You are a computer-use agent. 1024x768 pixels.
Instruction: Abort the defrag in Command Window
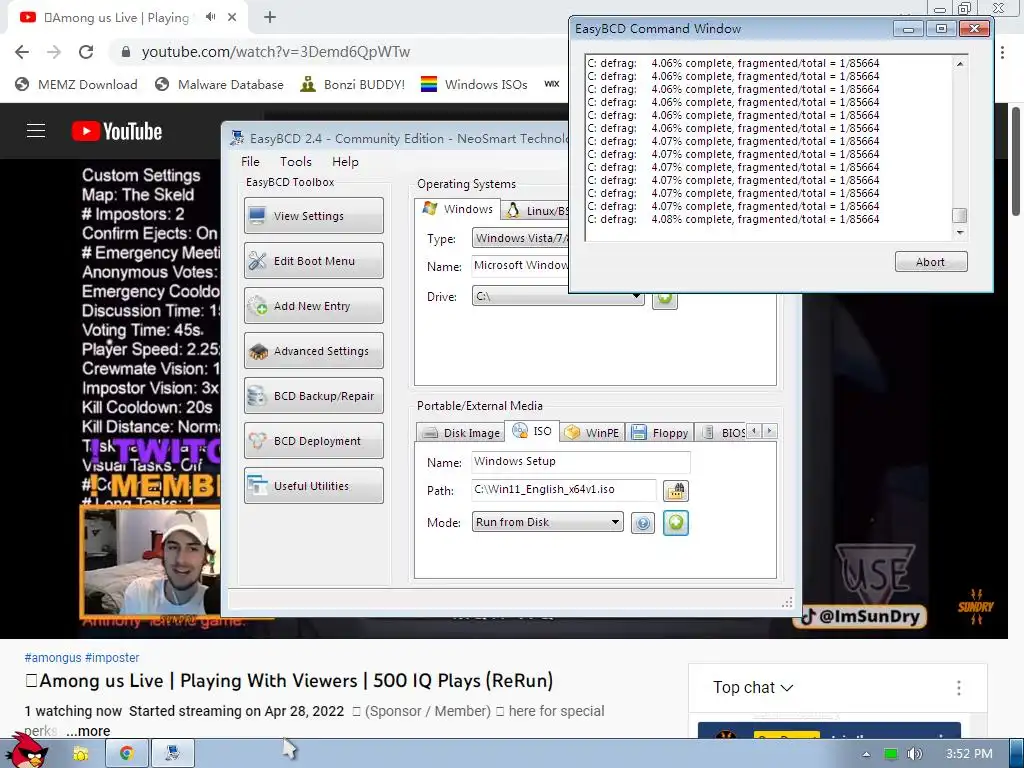[x=931, y=262]
